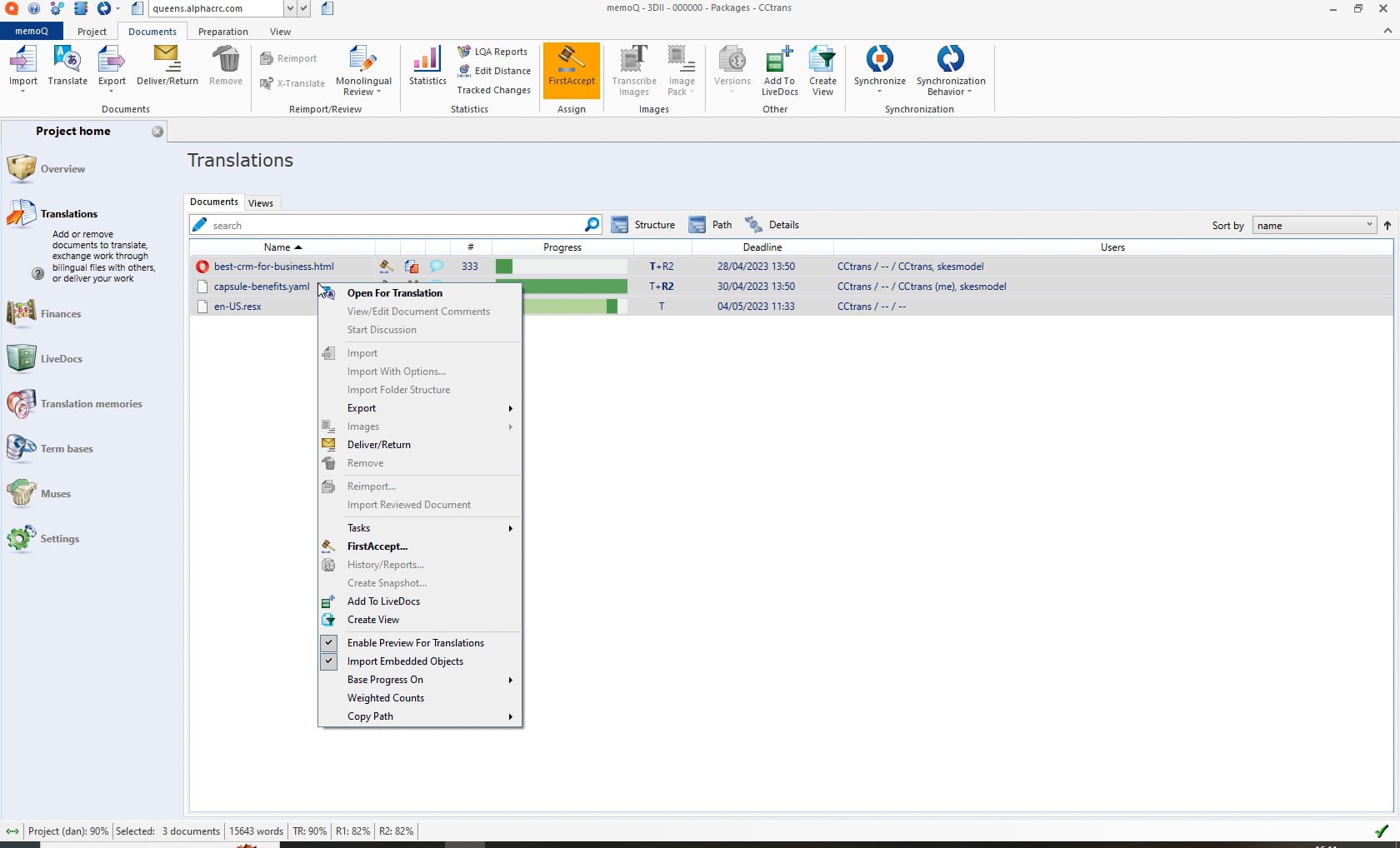This screenshot has height=848, width=1400.
Task: Expand the Tasks submenu
Action: 419,528
